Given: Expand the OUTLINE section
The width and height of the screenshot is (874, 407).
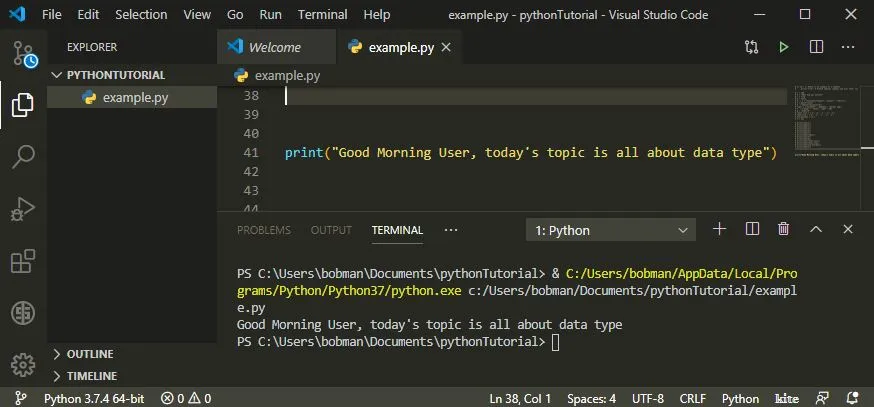Looking at the screenshot, I should click(82, 354).
